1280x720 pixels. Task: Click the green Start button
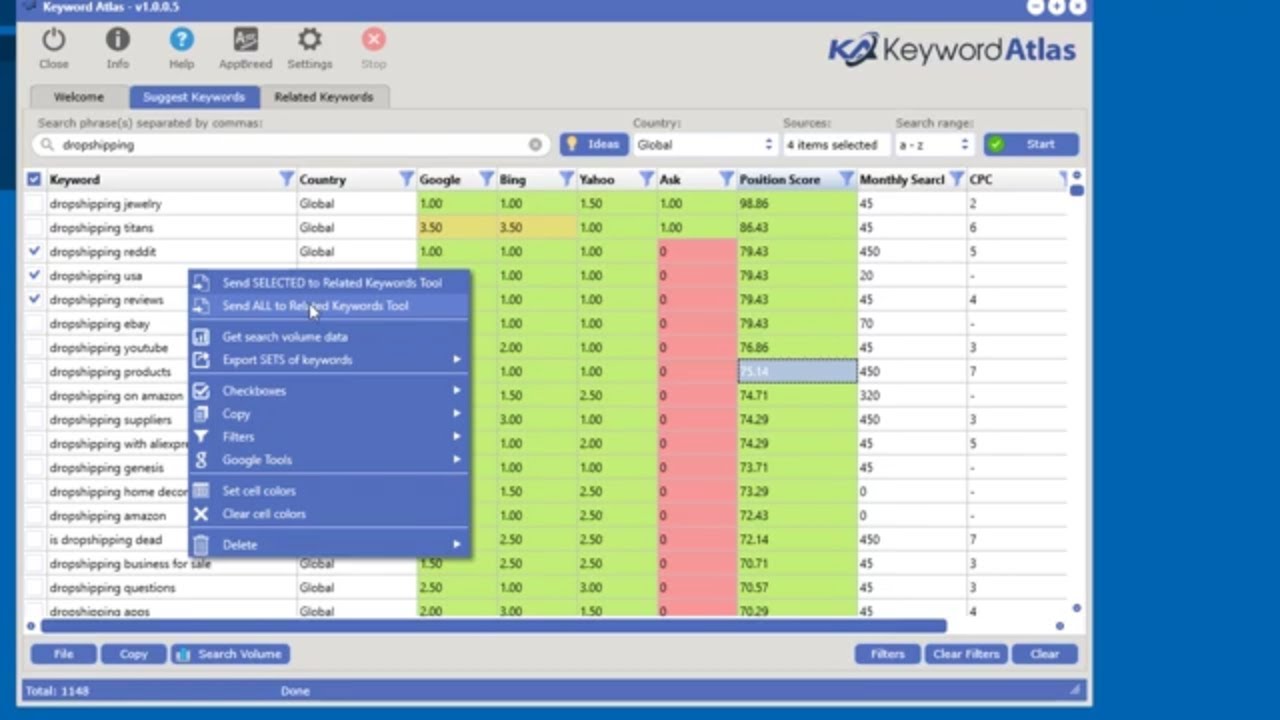pos(1031,145)
